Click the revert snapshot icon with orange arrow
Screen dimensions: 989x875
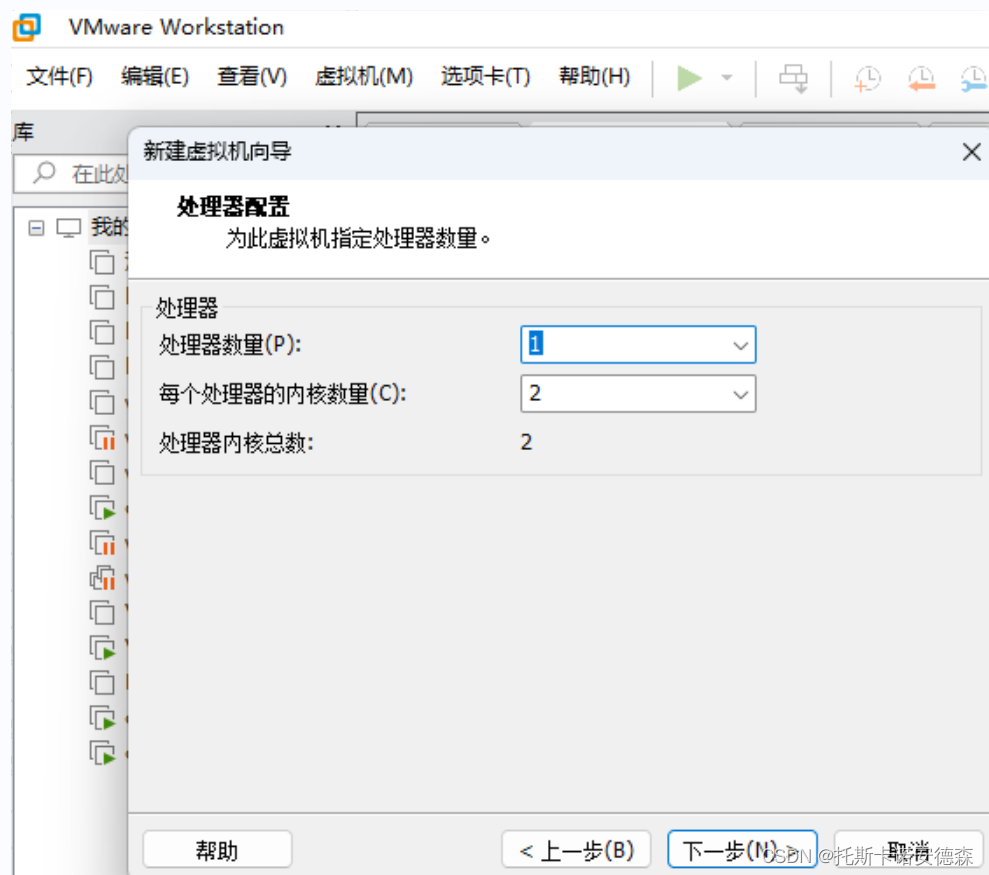922,79
